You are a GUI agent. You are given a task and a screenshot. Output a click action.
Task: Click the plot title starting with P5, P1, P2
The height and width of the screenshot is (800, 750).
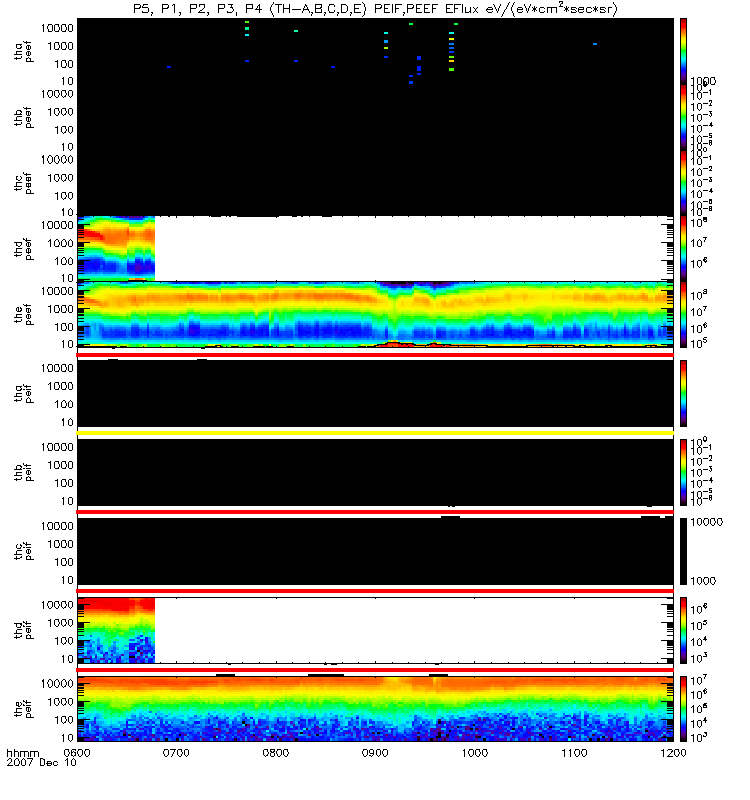[x=375, y=9]
